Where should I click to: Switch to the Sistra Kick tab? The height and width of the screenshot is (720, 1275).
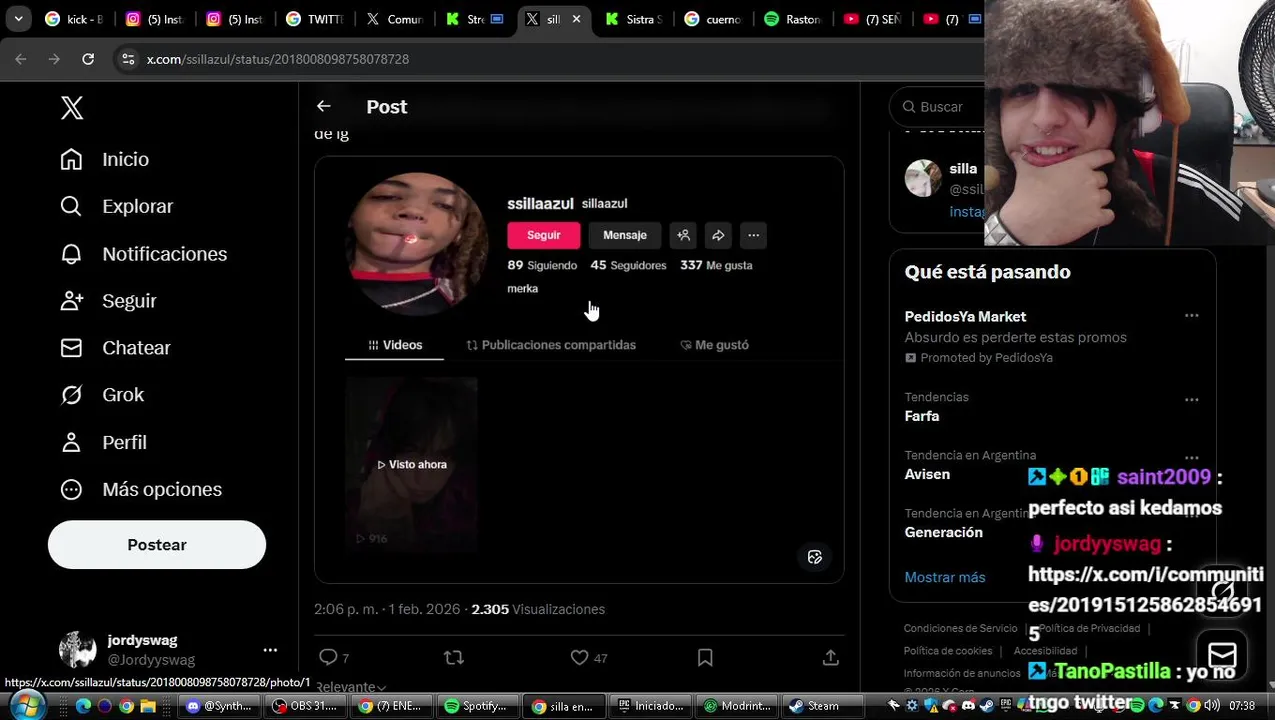pyautogui.click(x=634, y=19)
